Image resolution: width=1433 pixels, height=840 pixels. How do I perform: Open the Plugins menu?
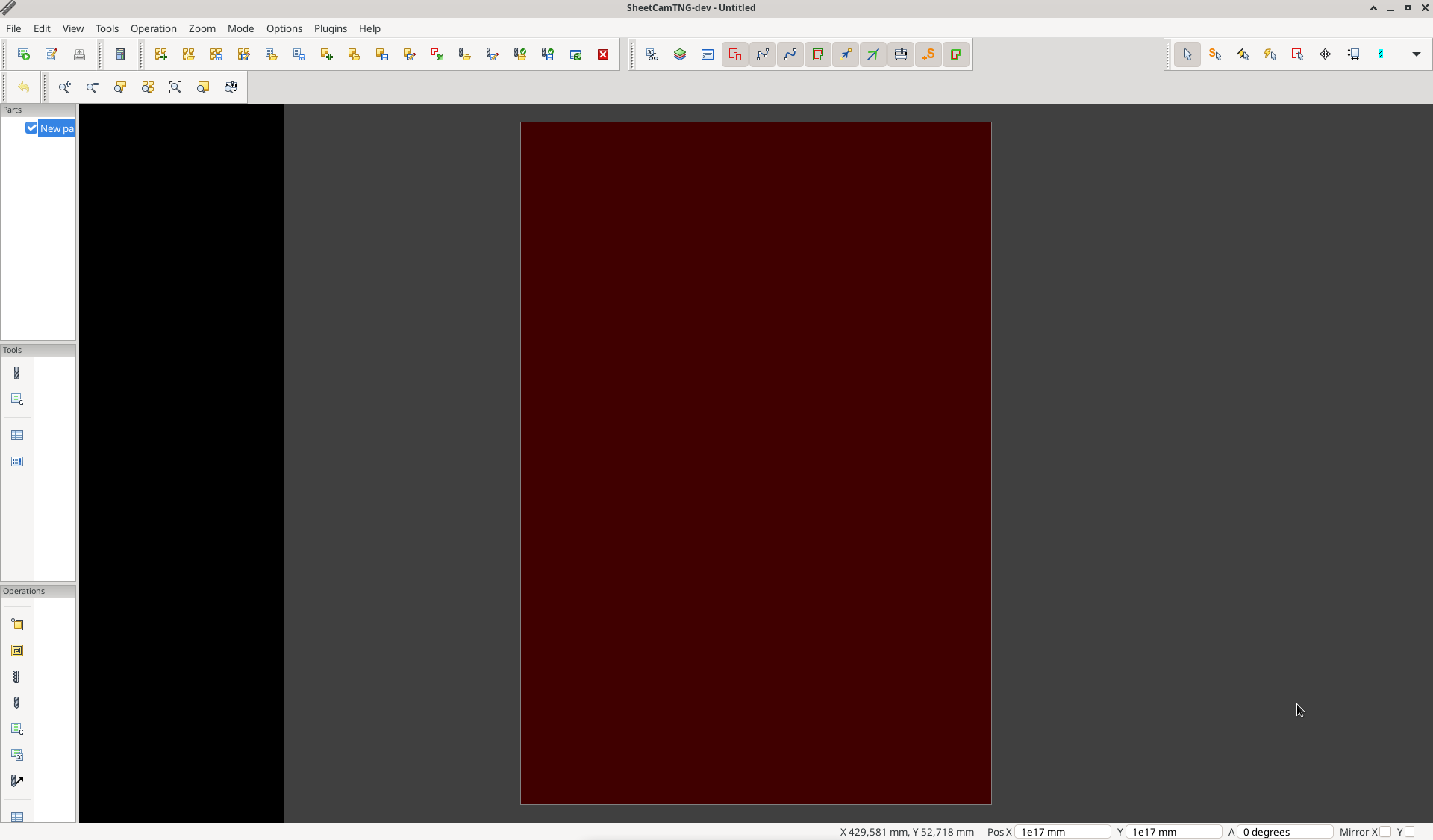click(x=330, y=28)
